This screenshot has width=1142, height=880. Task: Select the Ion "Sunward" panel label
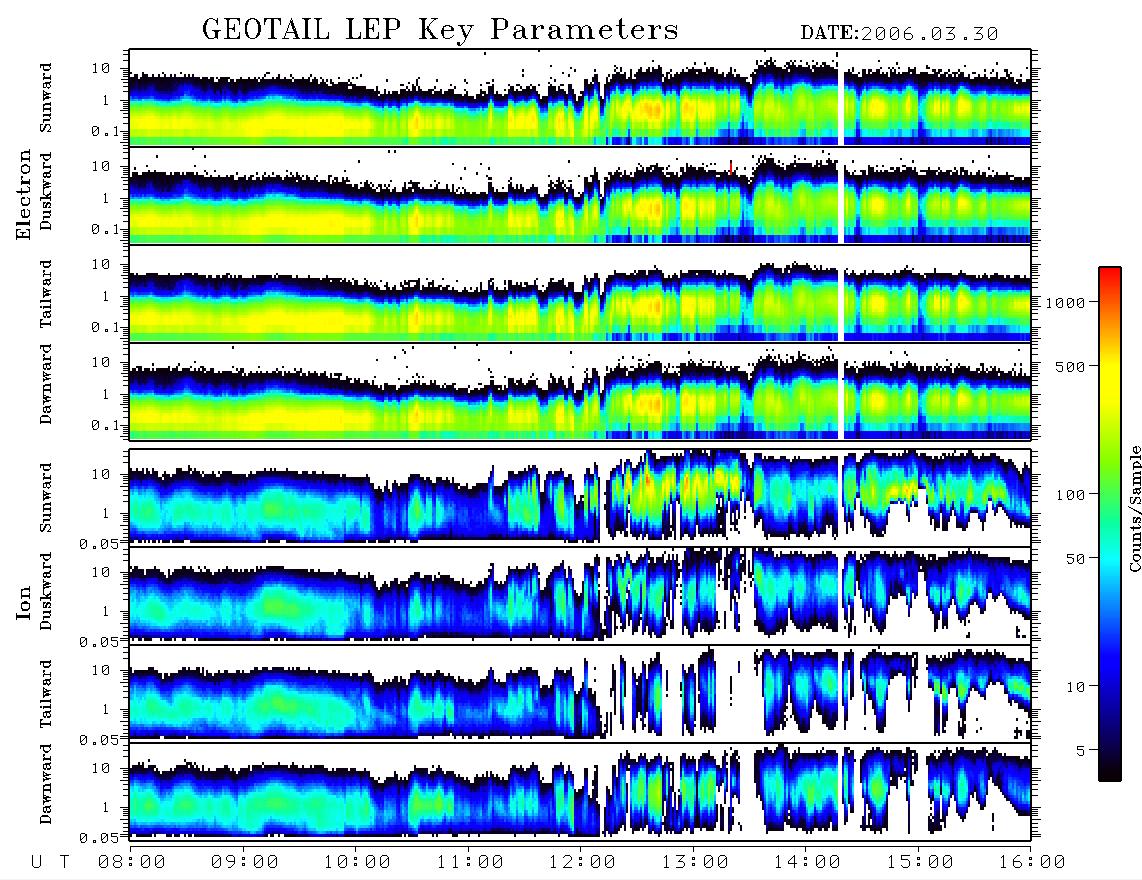coord(46,498)
